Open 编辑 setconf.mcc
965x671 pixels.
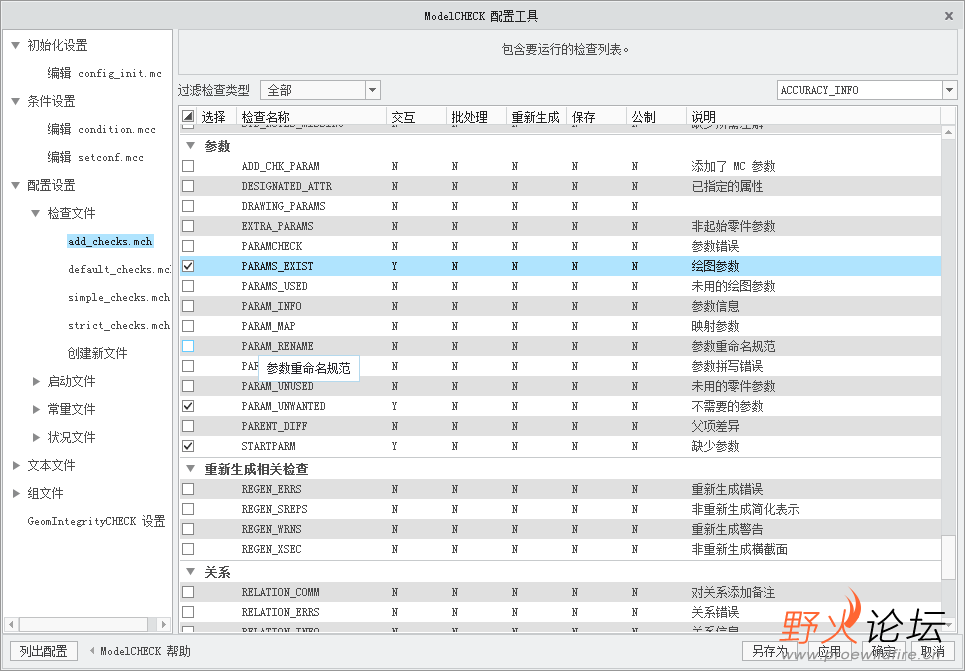[x=95, y=157]
